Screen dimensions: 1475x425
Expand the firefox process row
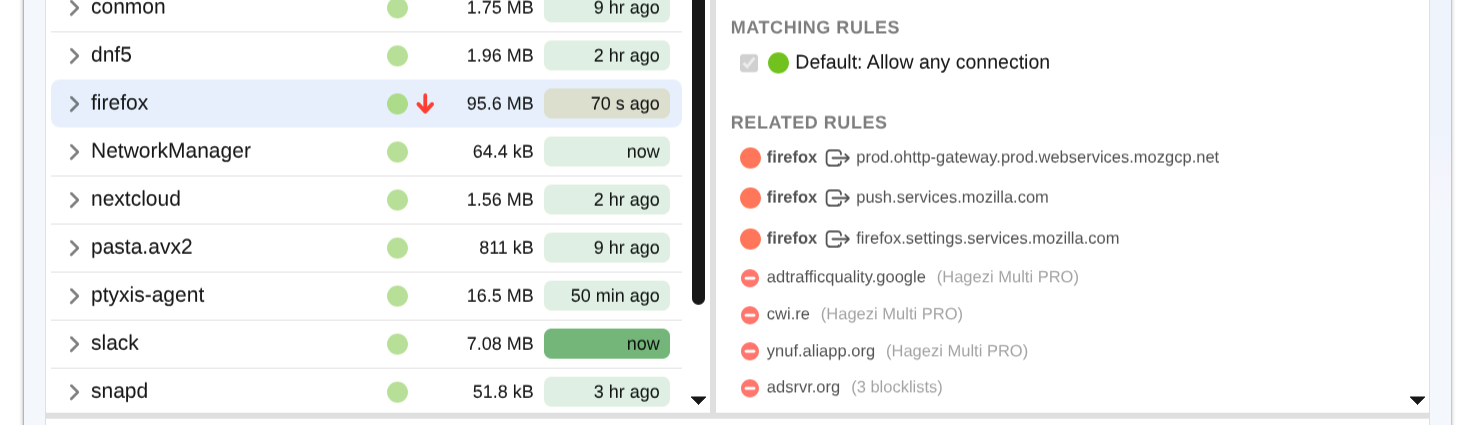pos(73,103)
